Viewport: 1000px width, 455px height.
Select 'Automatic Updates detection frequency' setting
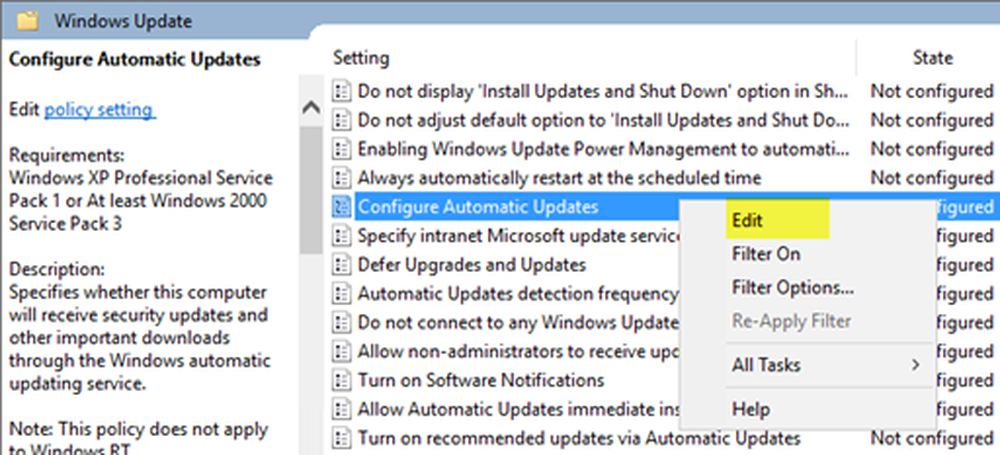(517, 294)
